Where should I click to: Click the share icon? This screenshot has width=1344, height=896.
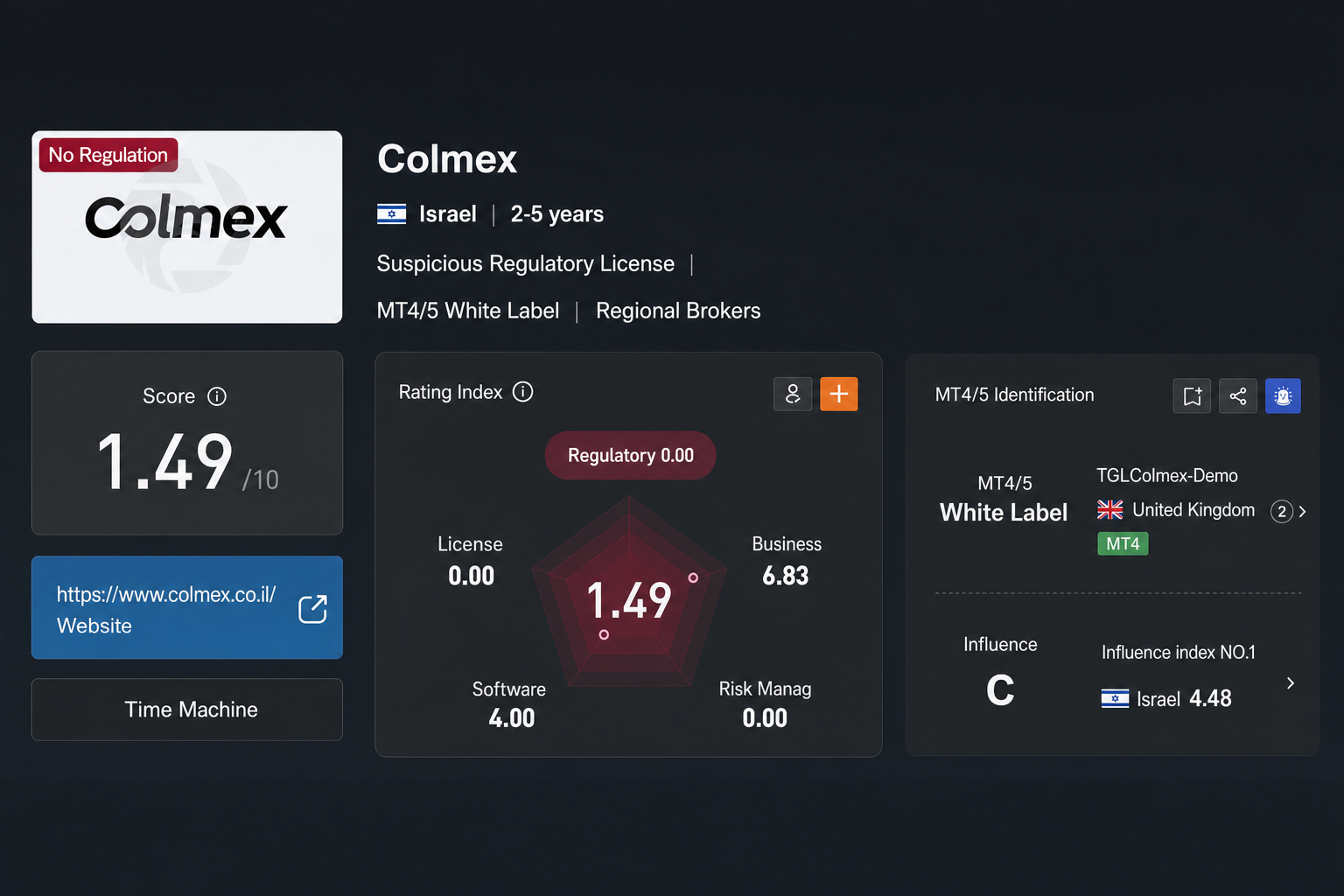click(x=1238, y=396)
